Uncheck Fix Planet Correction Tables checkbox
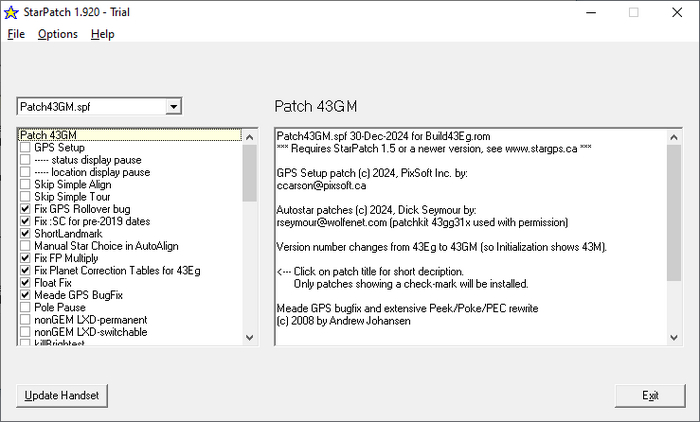The height and width of the screenshot is (422, 700). [x=25, y=270]
